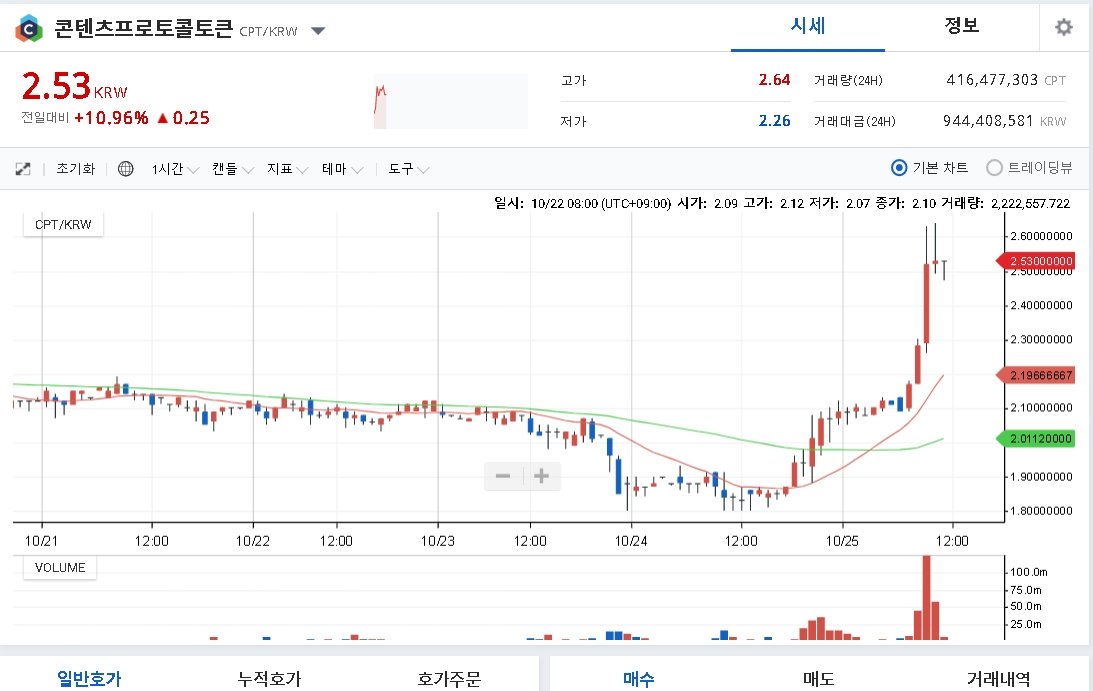Click the CPT/KRW chart legend label
1093x691 pixels.
click(63, 225)
